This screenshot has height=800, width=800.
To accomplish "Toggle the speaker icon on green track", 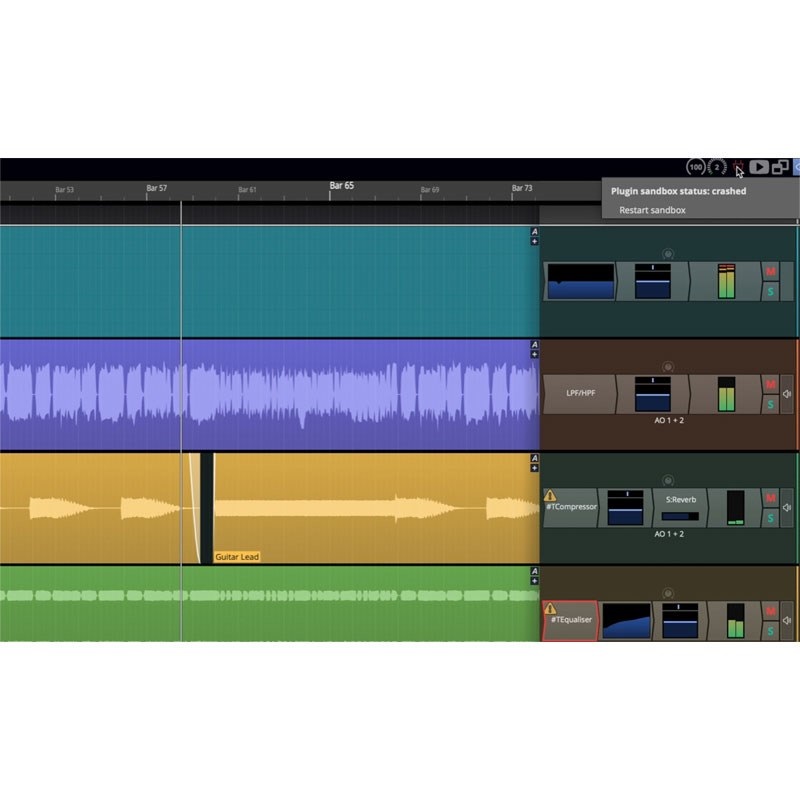I will 787,620.
